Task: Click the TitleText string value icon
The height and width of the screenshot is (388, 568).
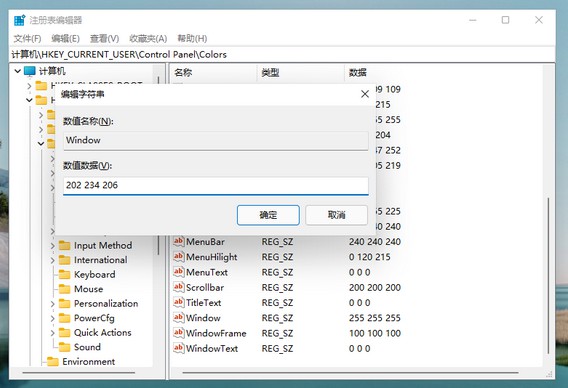Action: pos(179,302)
